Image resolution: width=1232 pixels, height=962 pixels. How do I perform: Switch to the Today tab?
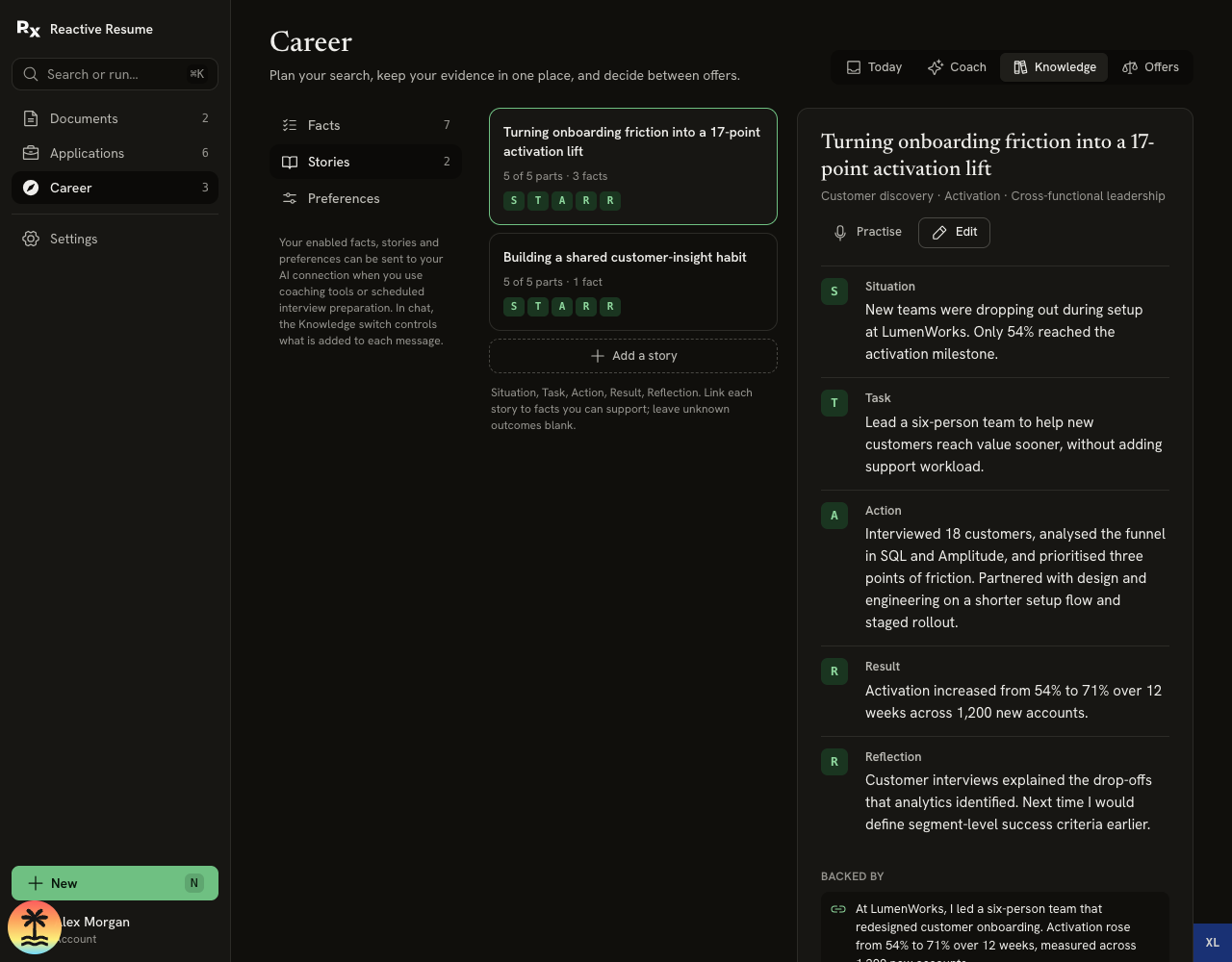click(x=874, y=67)
